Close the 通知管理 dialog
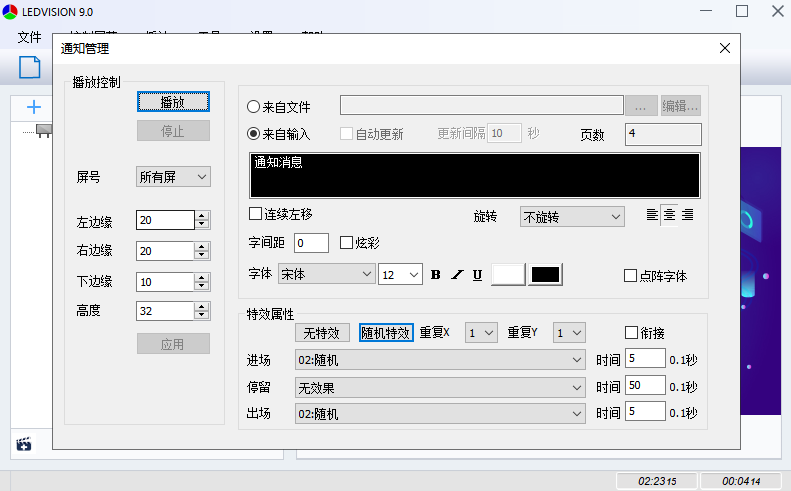791x491 pixels. pos(724,48)
